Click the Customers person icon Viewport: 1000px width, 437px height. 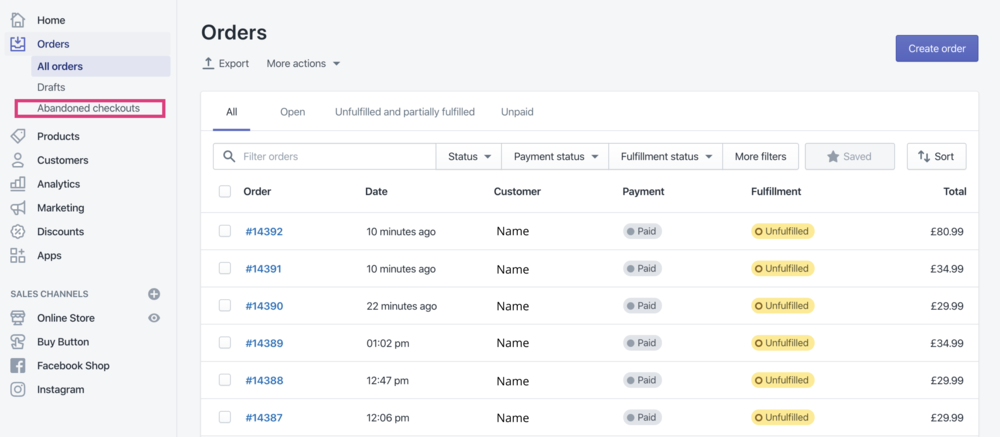click(x=18, y=160)
